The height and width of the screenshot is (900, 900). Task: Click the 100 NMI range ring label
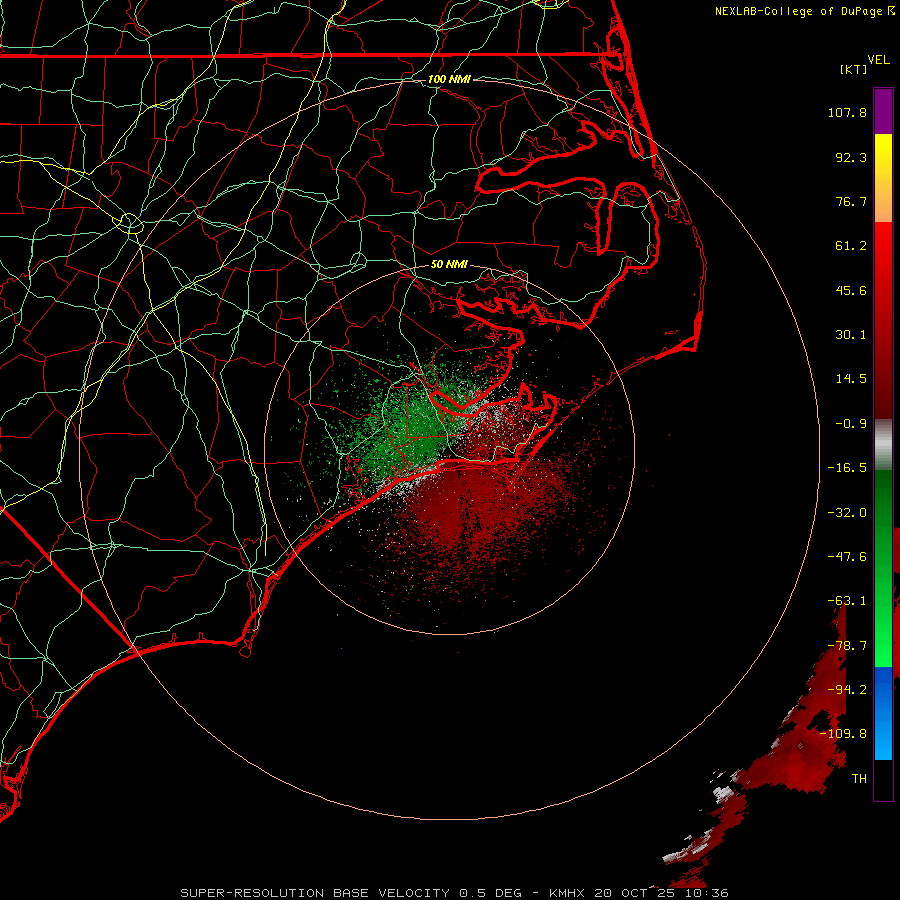pos(449,79)
